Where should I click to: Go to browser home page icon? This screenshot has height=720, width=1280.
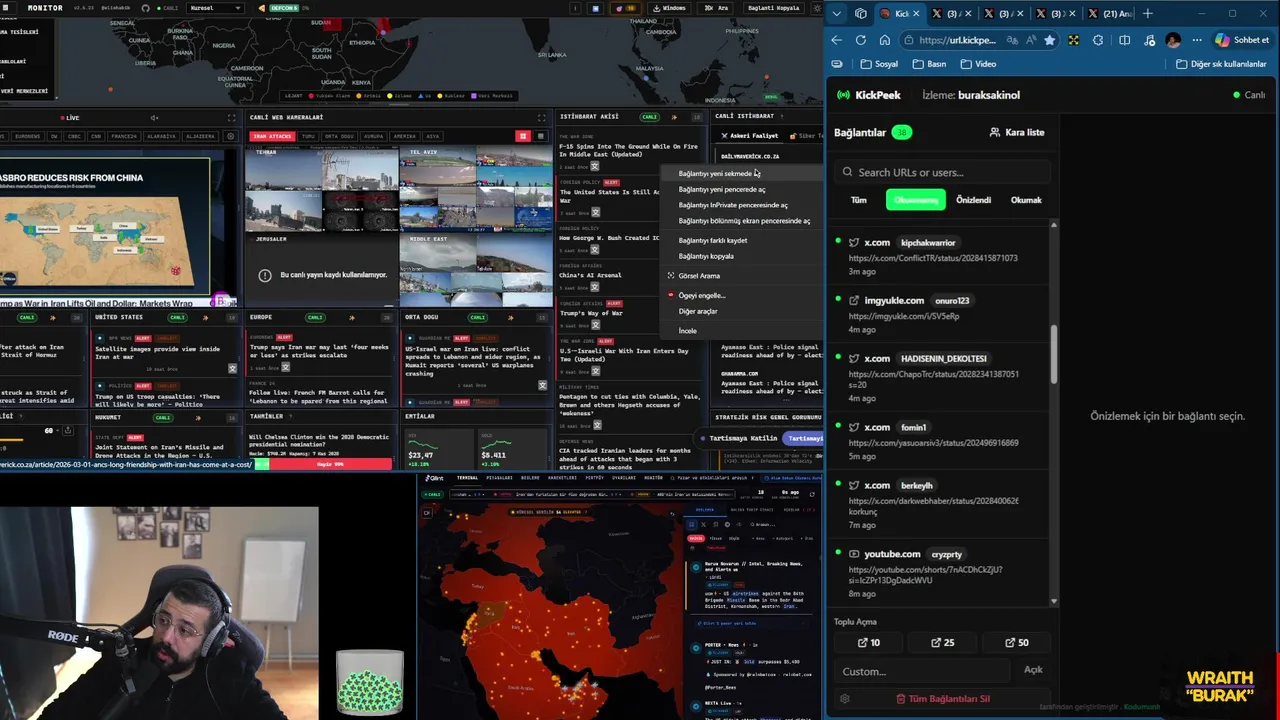[x=885, y=40]
